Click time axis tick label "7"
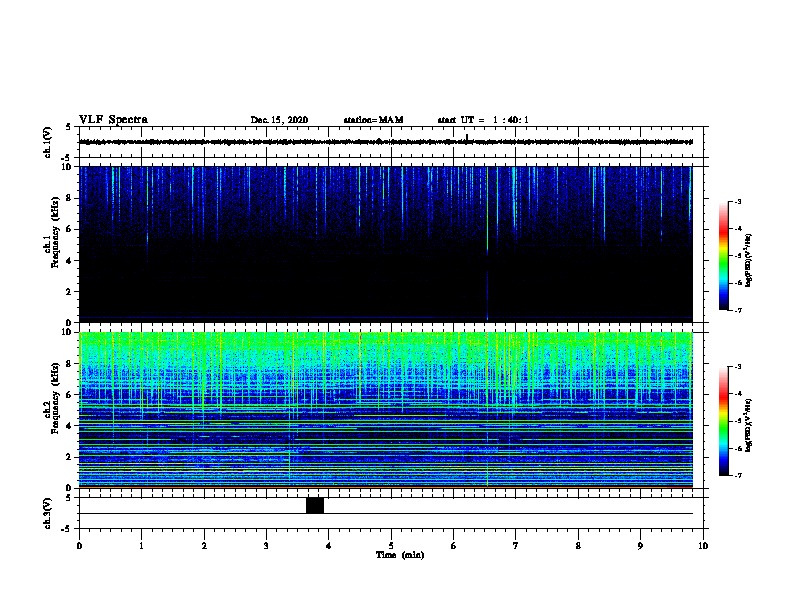Image resolution: width=792 pixels, height=612 pixels. tap(516, 546)
